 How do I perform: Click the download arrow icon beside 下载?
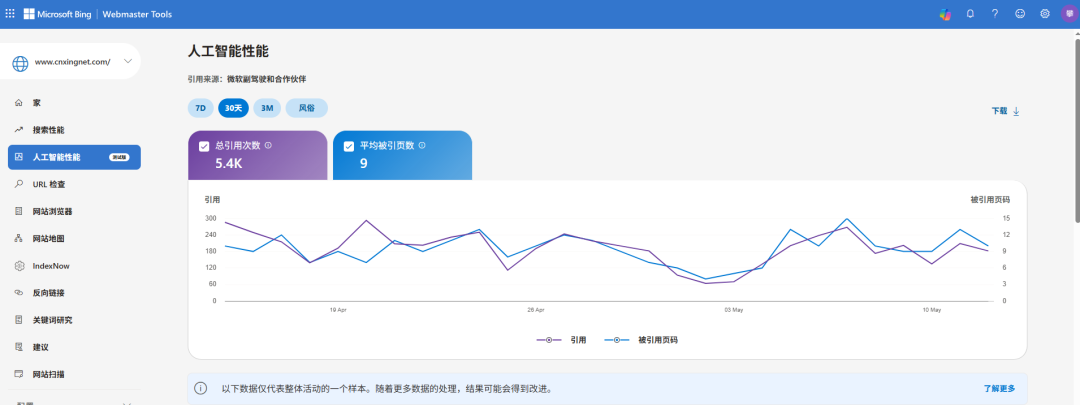tap(1016, 111)
